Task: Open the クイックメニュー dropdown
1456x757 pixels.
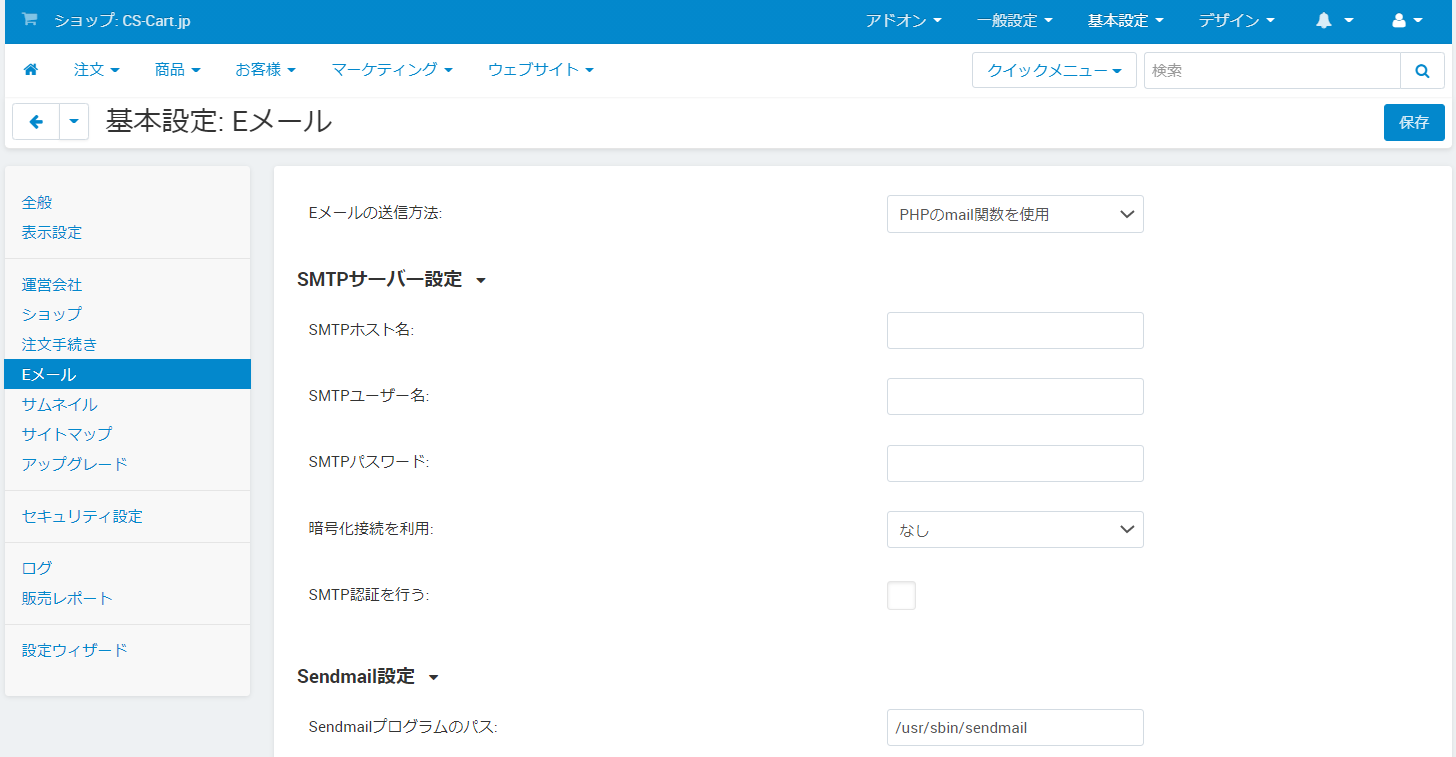Action: pos(1054,70)
